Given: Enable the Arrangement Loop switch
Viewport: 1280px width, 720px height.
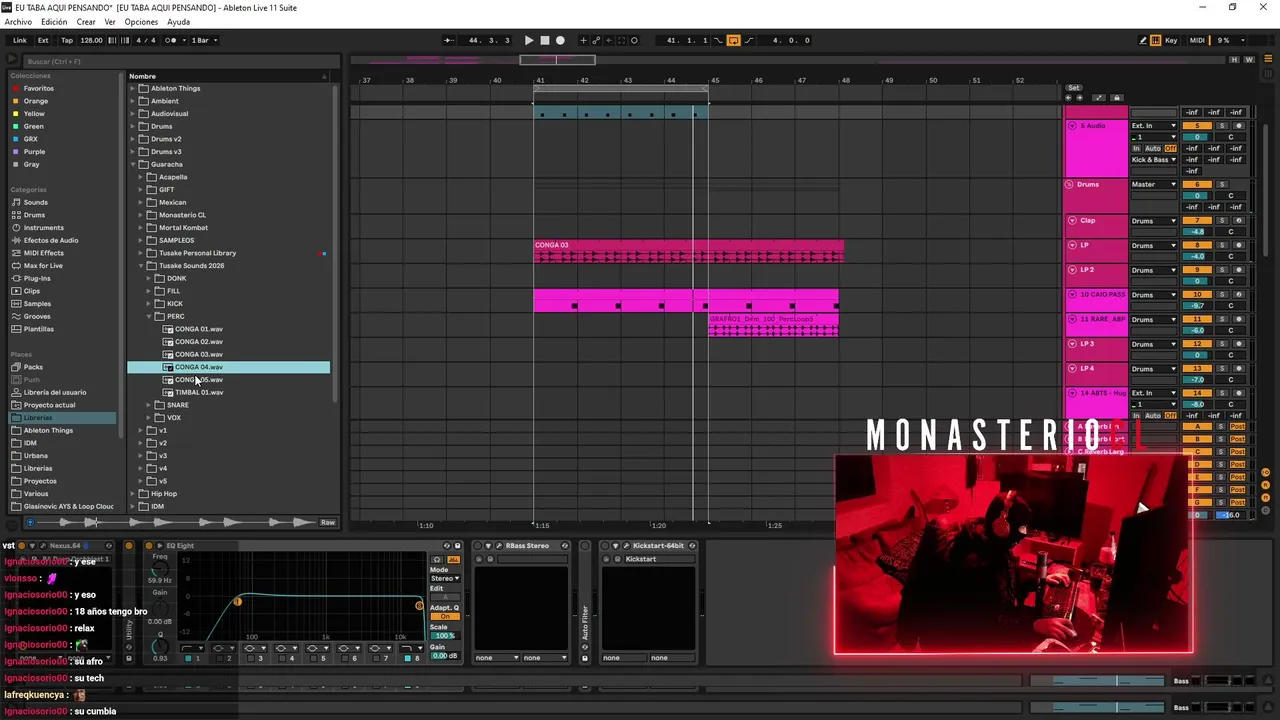Looking at the screenshot, I should pyautogui.click(x=733, y=40).
